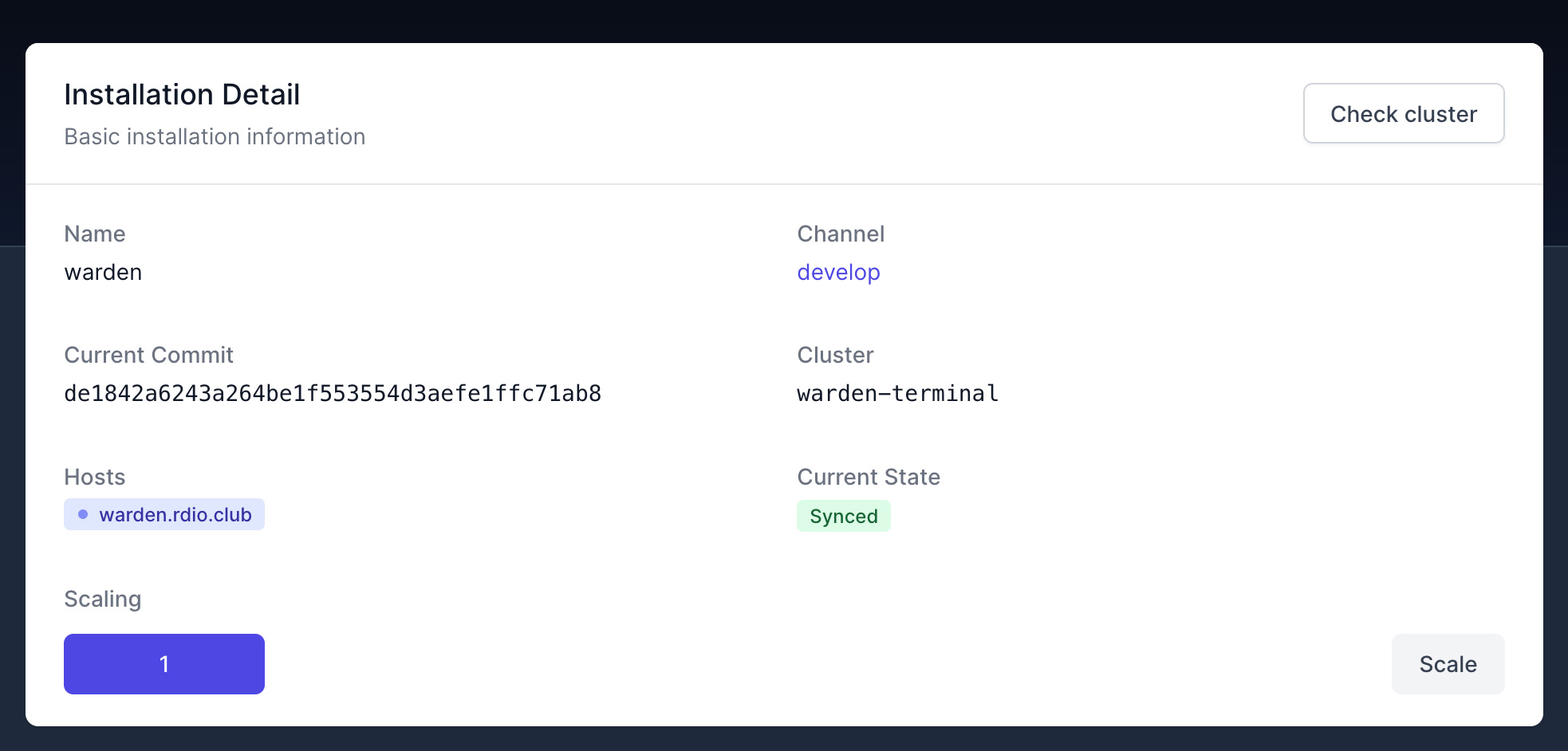1568x751 pixels.
Task: Click the status dot on warden.rdio.club badge
Action: (x=84, y=514)
